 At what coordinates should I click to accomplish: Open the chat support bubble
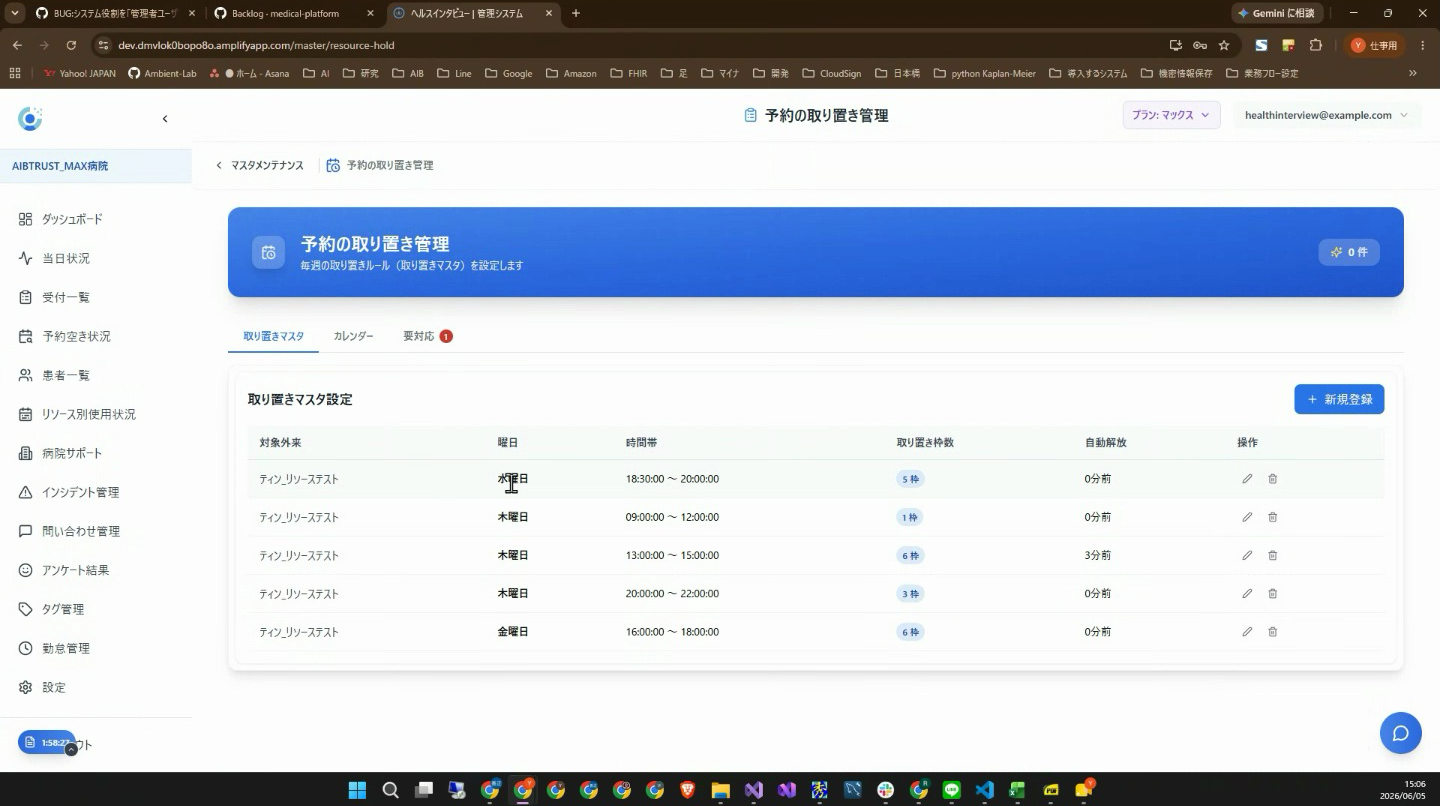click(x=1401, y=733)
